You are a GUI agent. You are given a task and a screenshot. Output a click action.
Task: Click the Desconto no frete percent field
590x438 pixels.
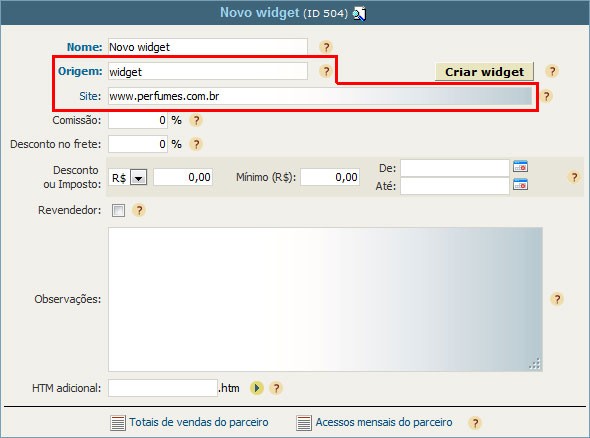(138, 144)
